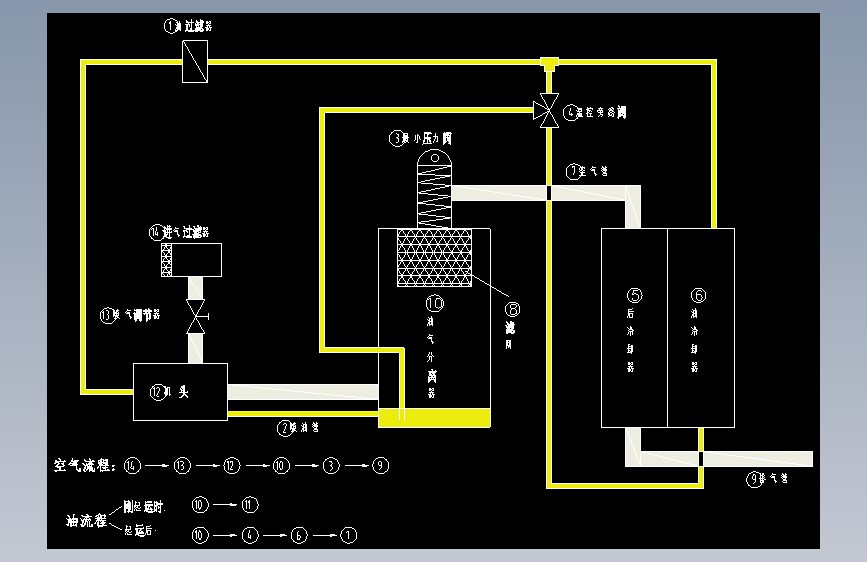867x562 pixels.
Task: Click the intake air filter box symbol
Action: [x=191, y=260]
